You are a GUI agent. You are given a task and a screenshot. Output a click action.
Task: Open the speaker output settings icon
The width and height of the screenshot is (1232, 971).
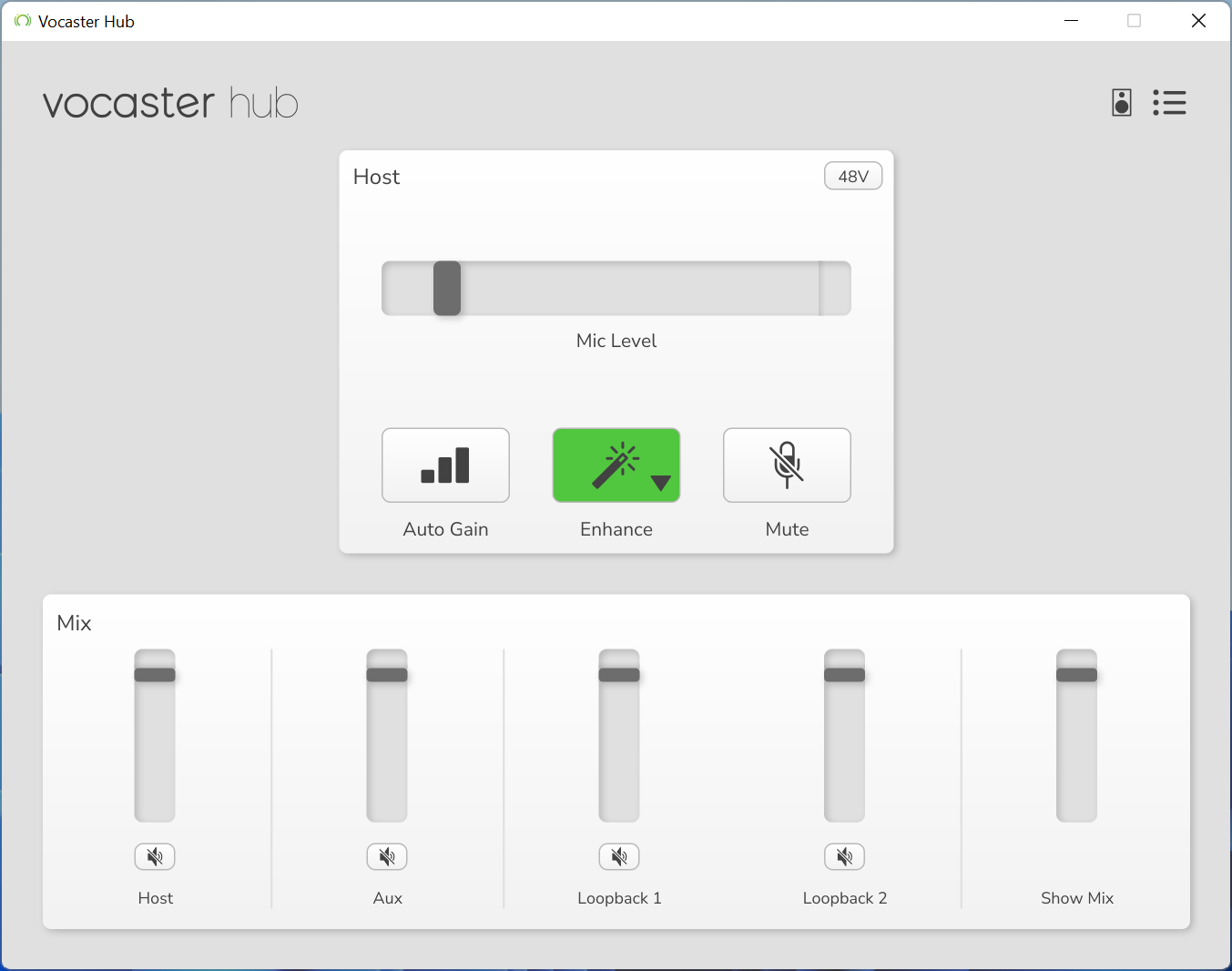tap(1122, 103)
